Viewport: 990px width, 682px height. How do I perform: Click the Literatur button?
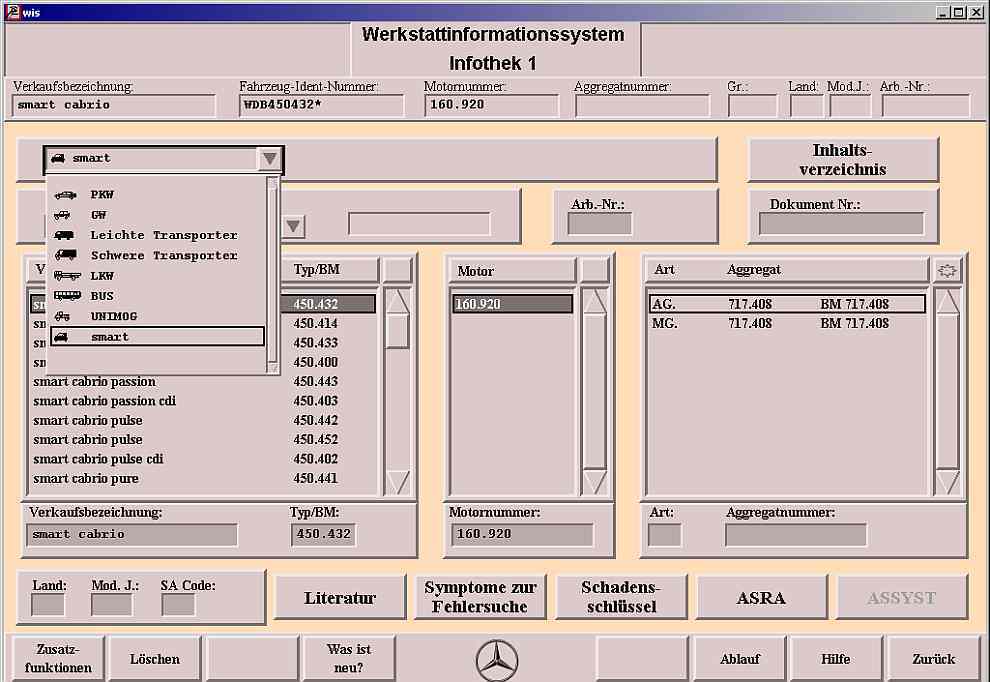(340, 597)
